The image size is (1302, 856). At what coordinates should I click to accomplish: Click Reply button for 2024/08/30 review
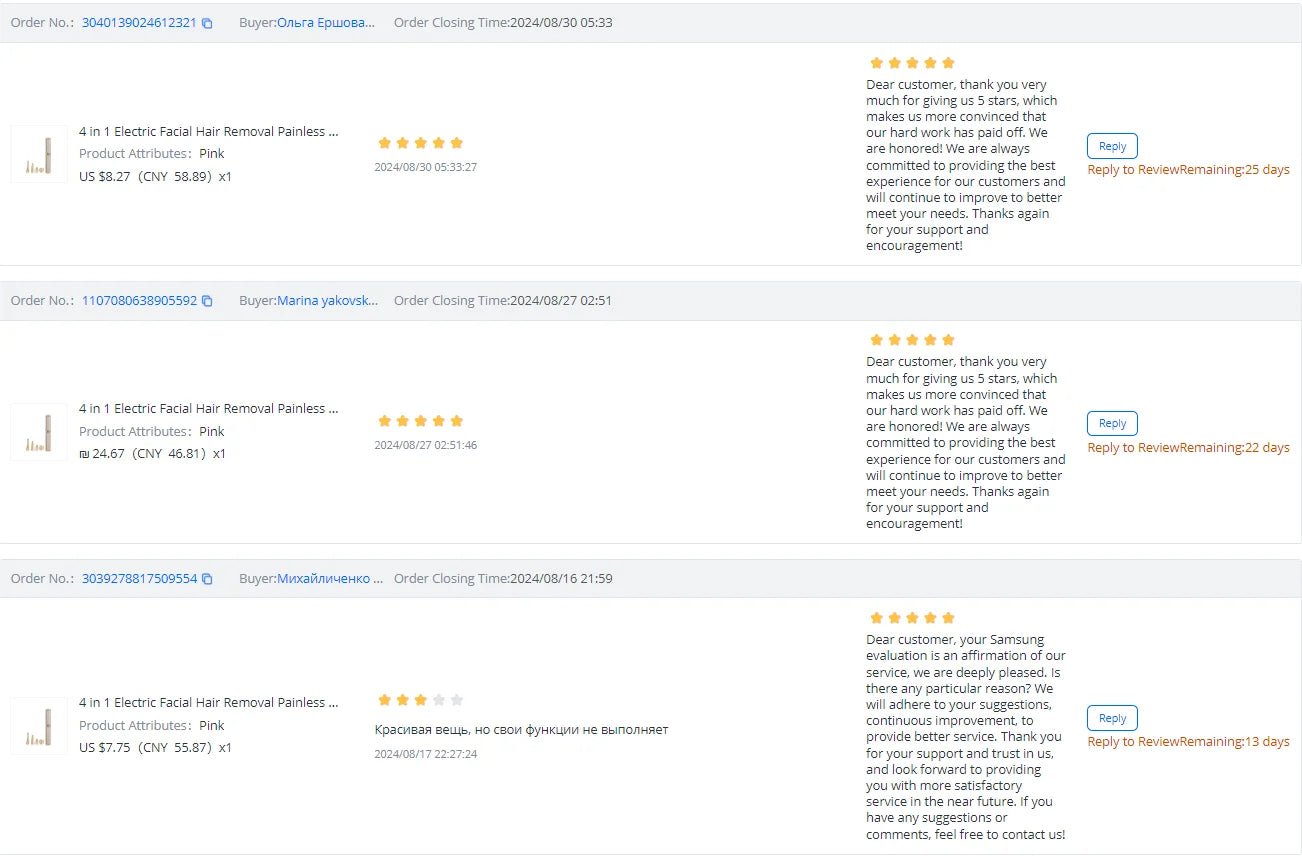1112,146
